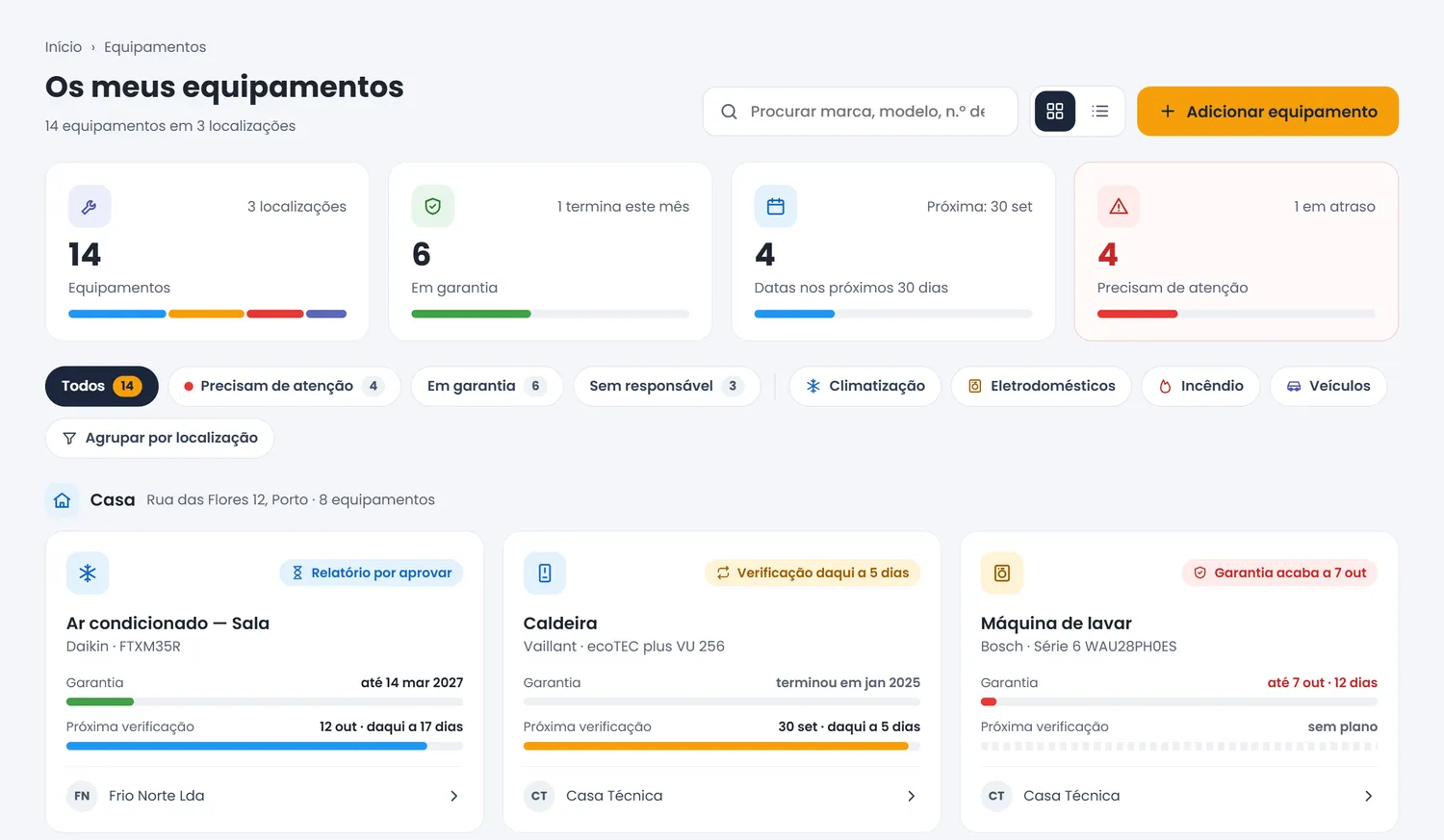The height and width of the screenshot is (840, 1444).
Task: Click the search magnifier icon
Action: click(730, 112)
